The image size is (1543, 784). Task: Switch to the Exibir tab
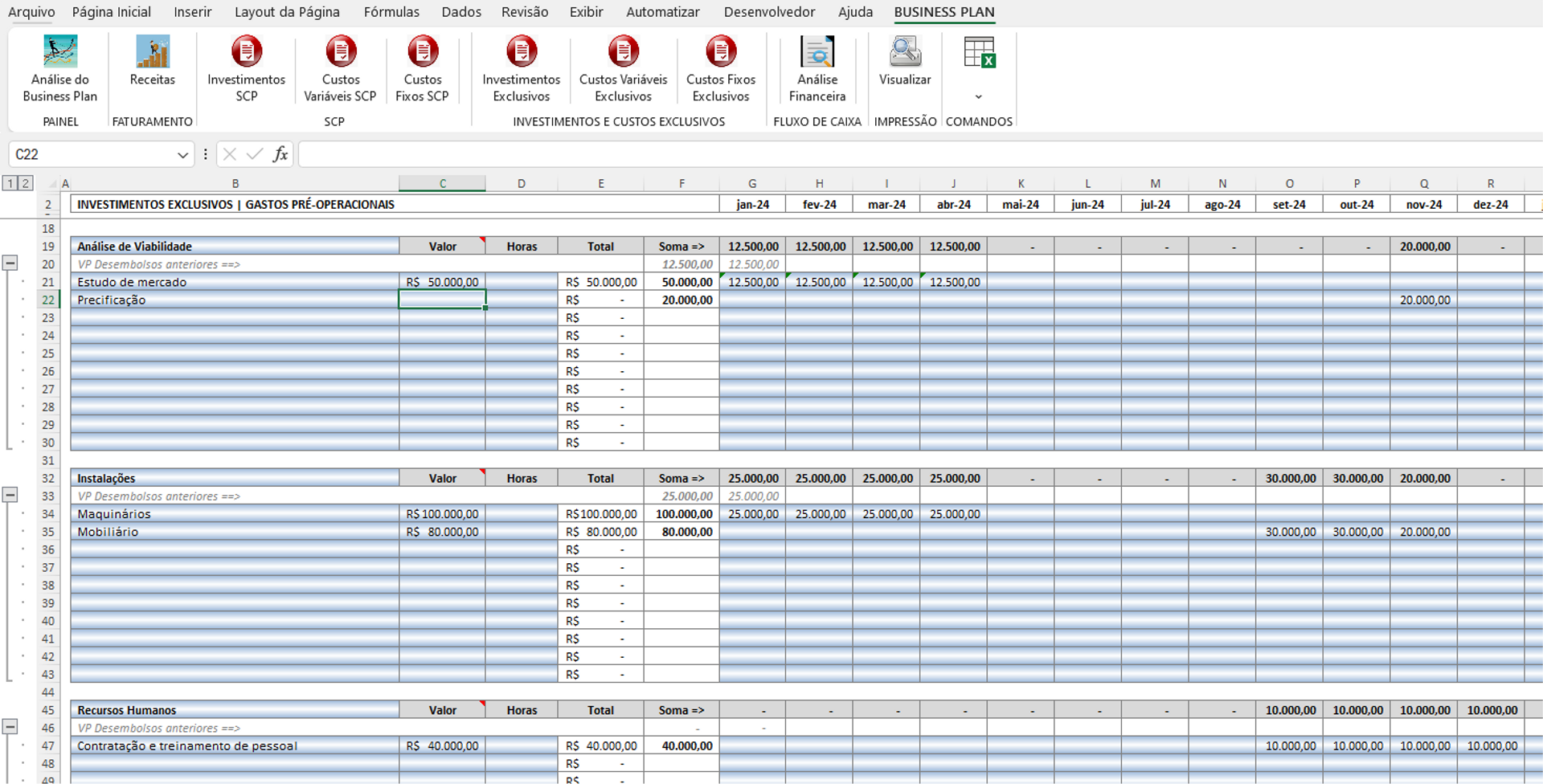coord(587,12)
